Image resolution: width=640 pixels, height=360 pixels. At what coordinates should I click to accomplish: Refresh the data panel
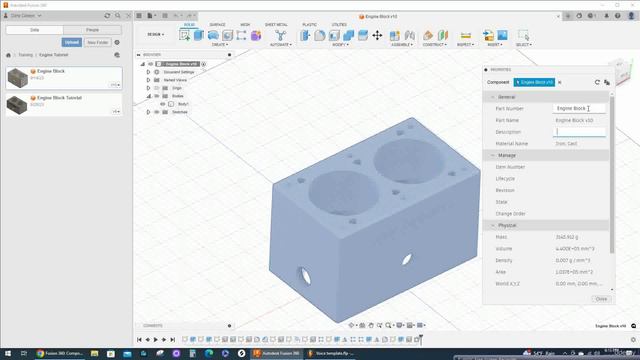coord(107,16)
